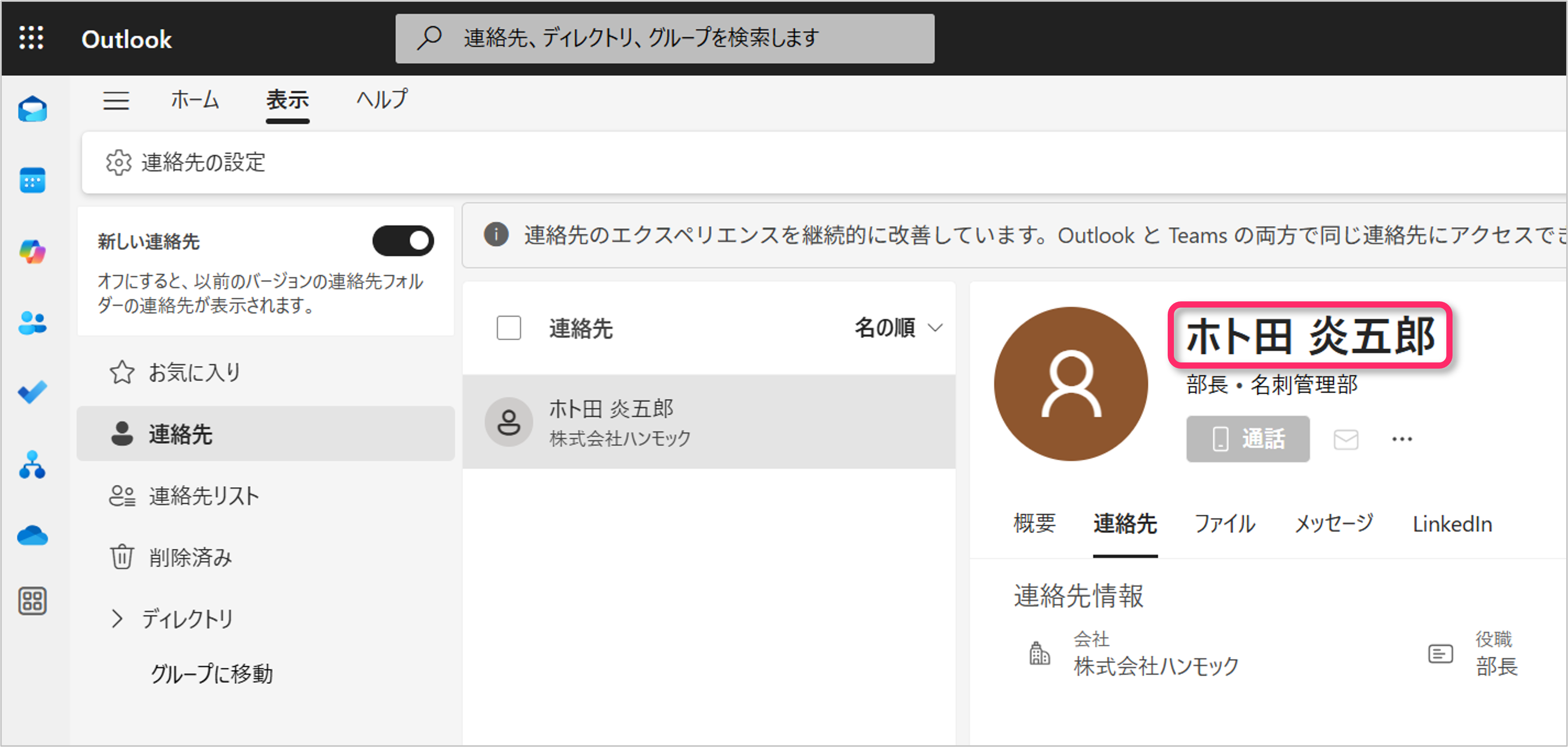Open Calendar icon in sidebar
1568x747 pixels.
32,180
